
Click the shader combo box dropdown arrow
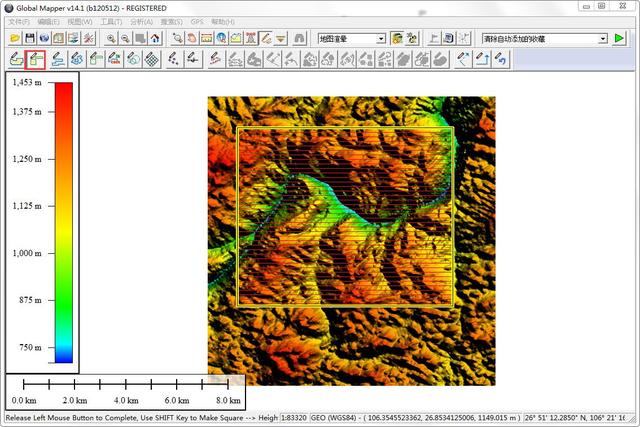(x=381, y=39)
